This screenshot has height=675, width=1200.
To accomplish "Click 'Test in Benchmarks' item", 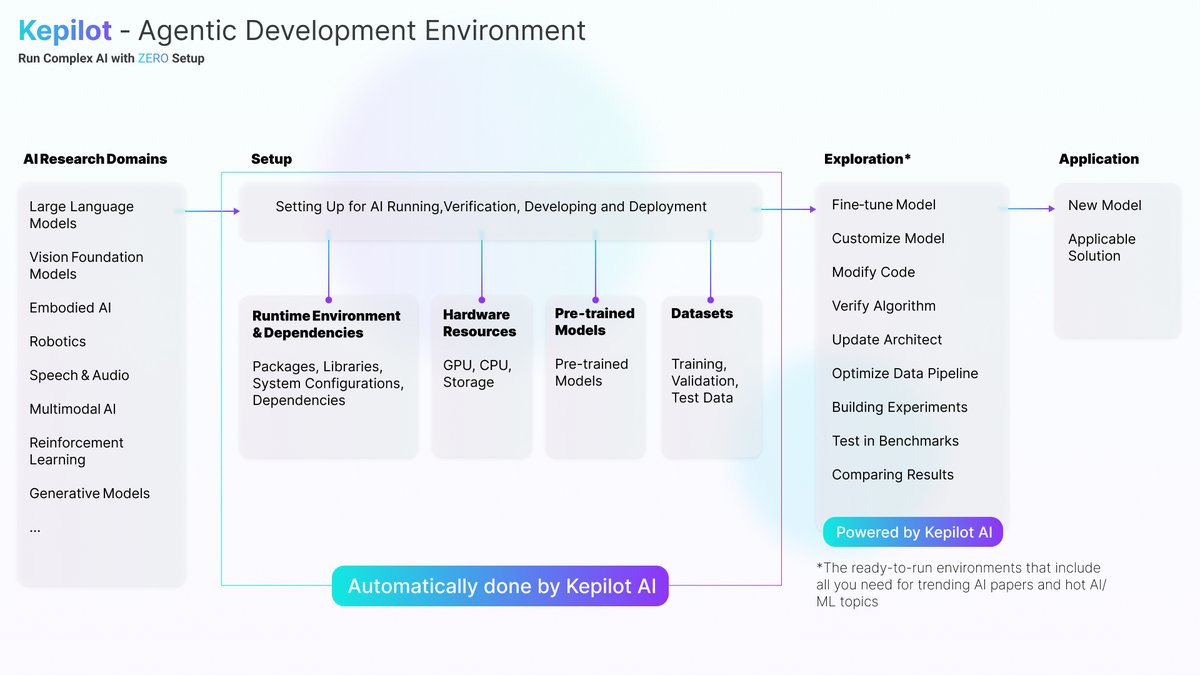I will (x=895, y=441).
